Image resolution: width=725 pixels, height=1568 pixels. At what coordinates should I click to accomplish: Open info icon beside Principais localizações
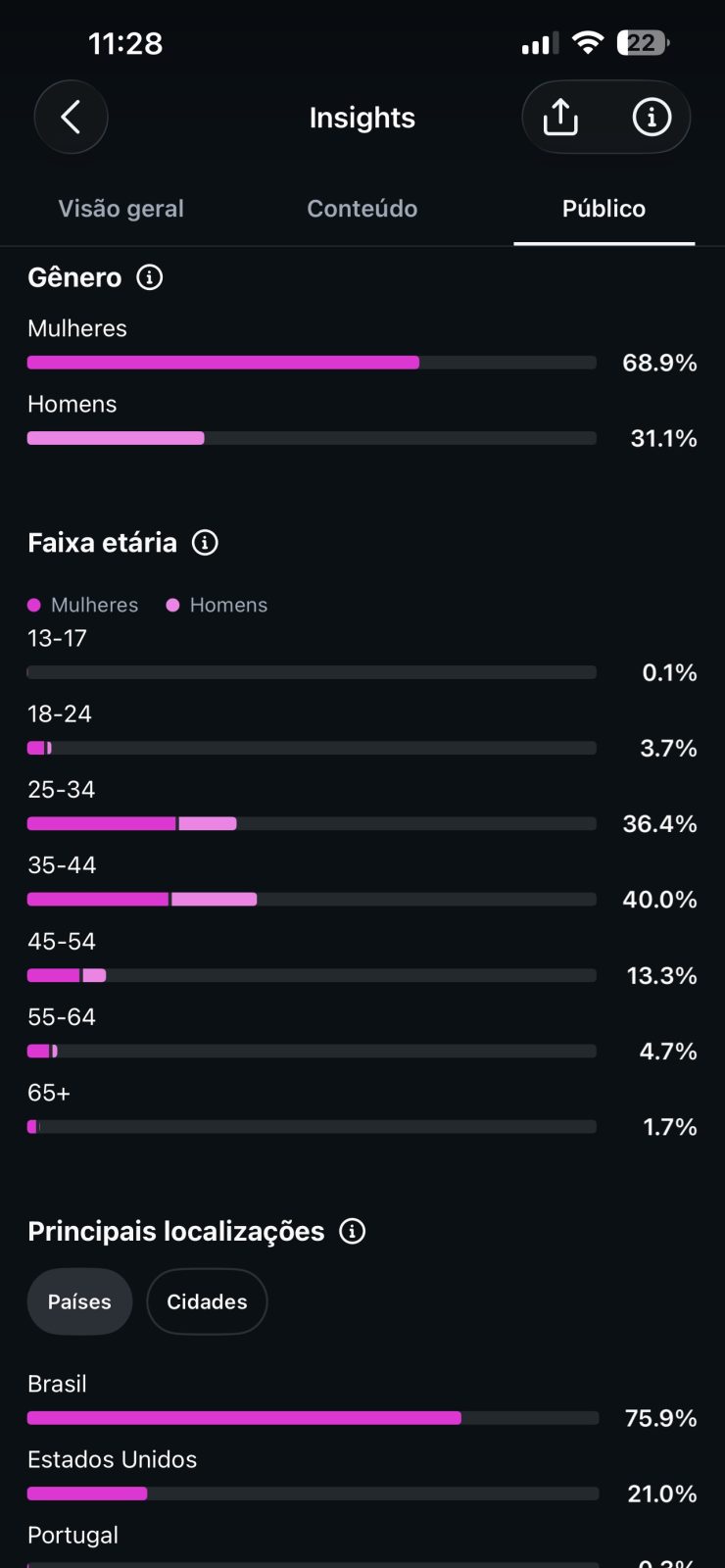pyautogui.click(x=353, y=1231)
